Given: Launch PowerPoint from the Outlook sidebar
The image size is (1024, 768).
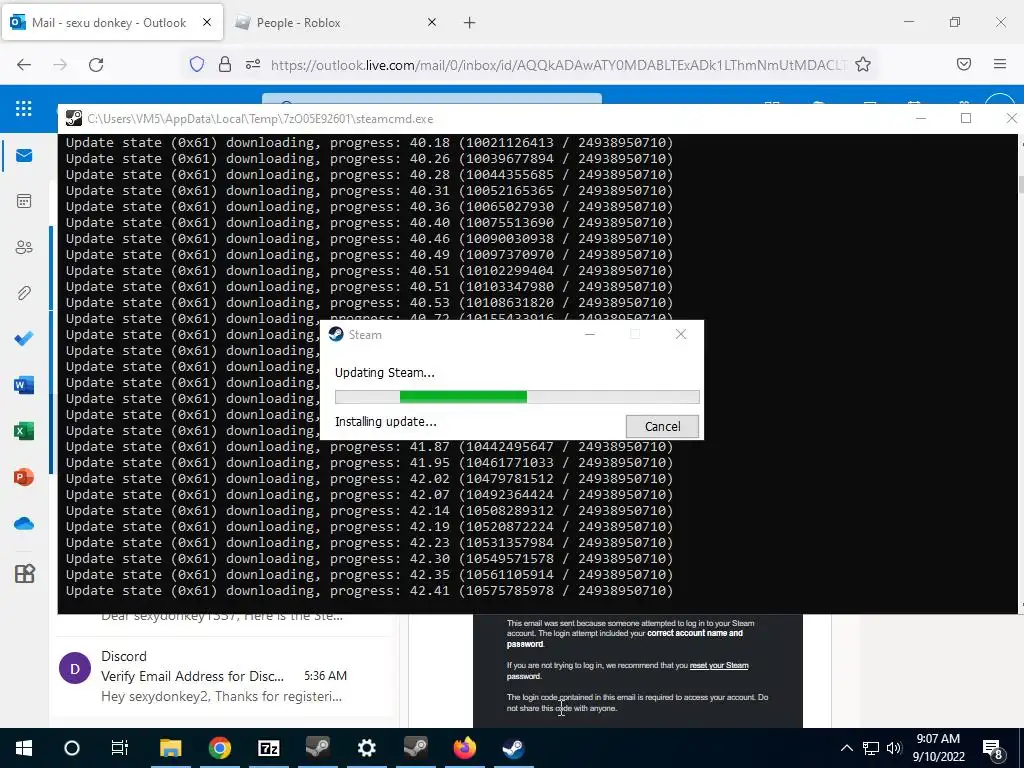Looking at the screenshot, I should (x=24, y=477).
